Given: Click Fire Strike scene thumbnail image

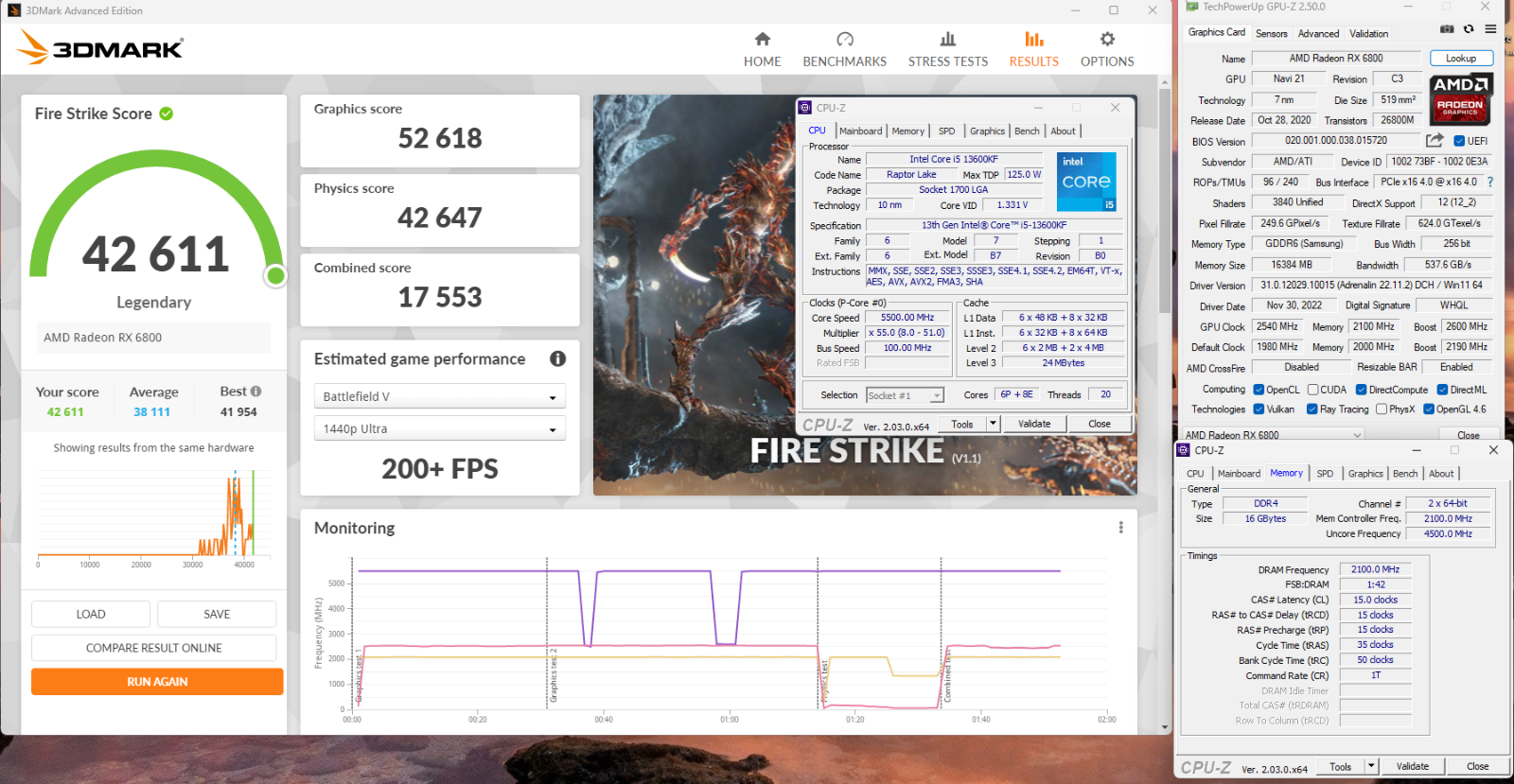Looking at the screenshot, I should [x=865, y=295].
